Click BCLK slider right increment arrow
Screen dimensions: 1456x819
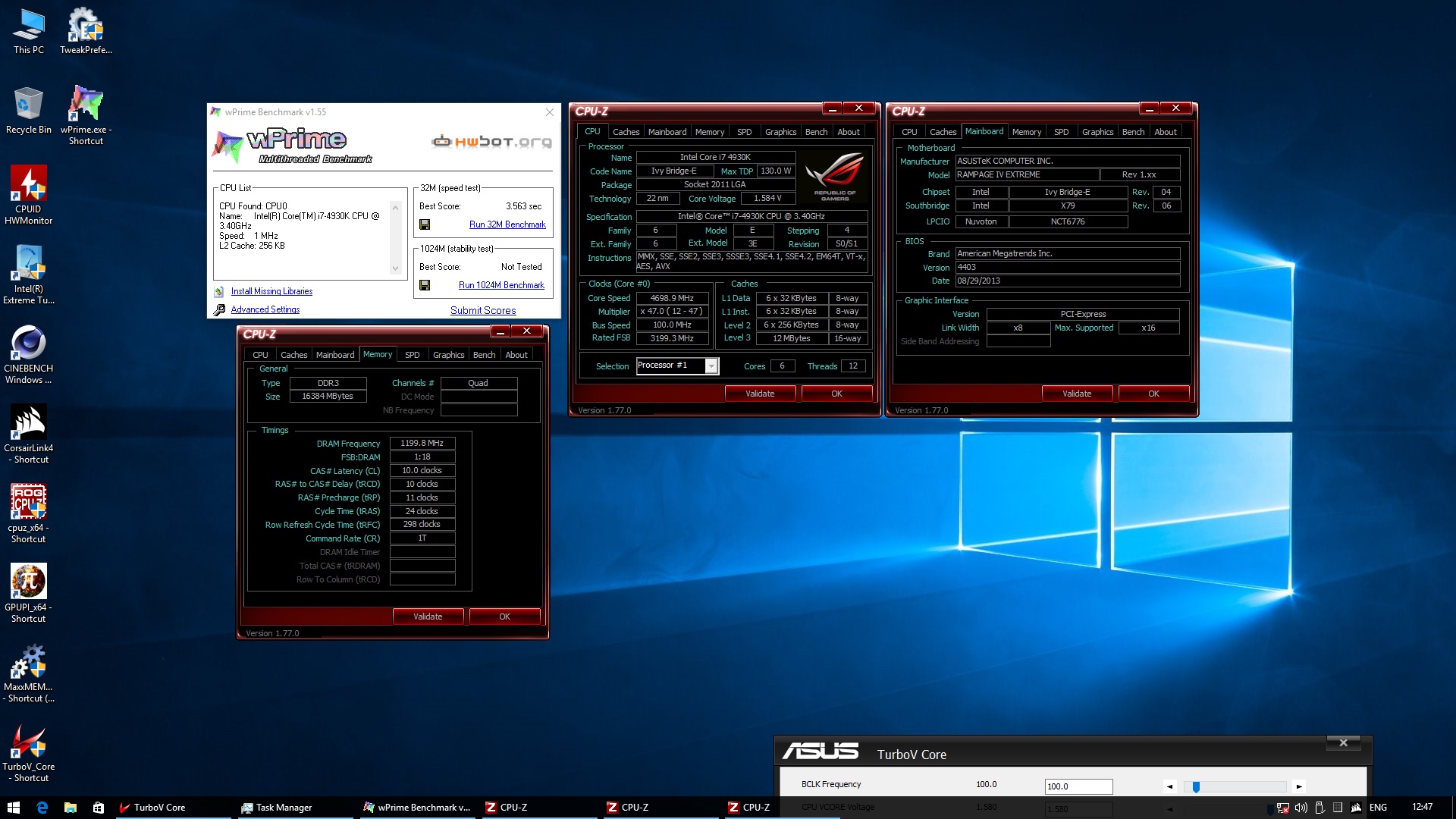tap(1299, 786)
